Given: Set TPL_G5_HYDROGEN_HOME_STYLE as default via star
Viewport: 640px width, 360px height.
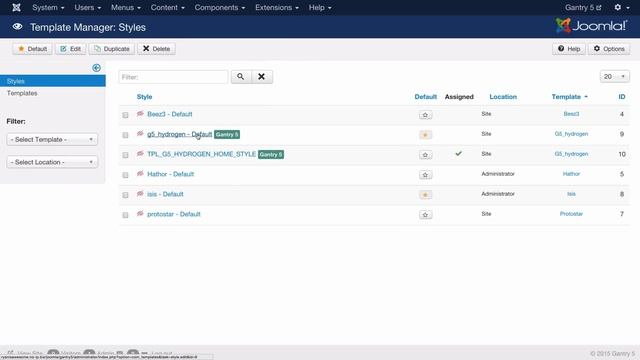Looking at the screenshot, I should coord(425,155).
